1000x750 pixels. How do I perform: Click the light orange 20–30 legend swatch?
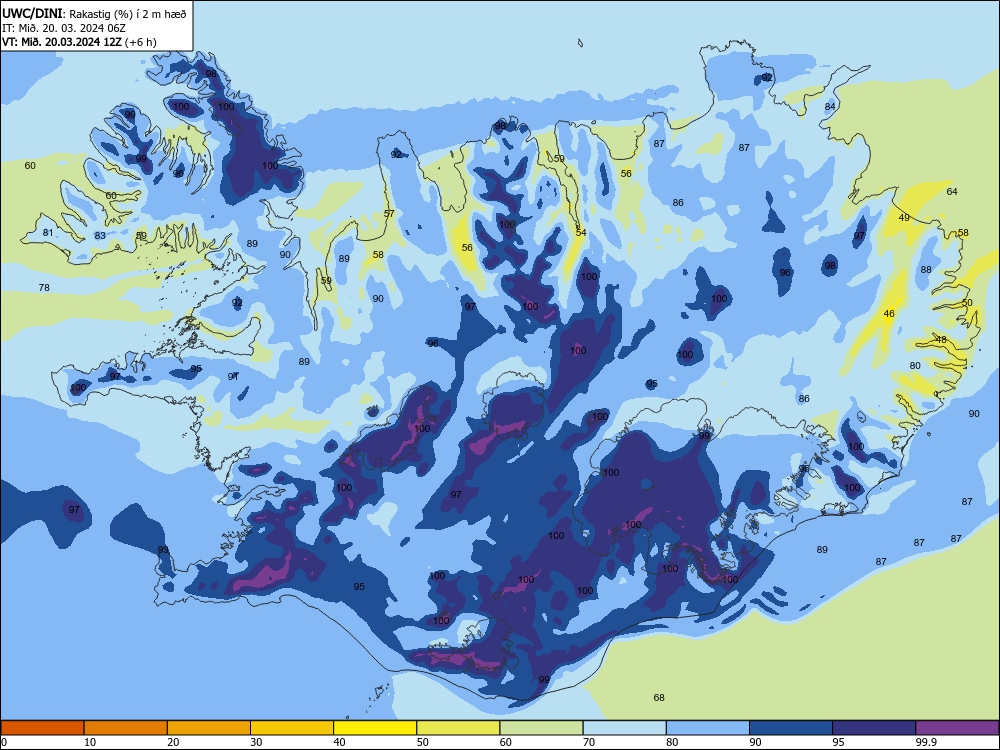(209, 728)
